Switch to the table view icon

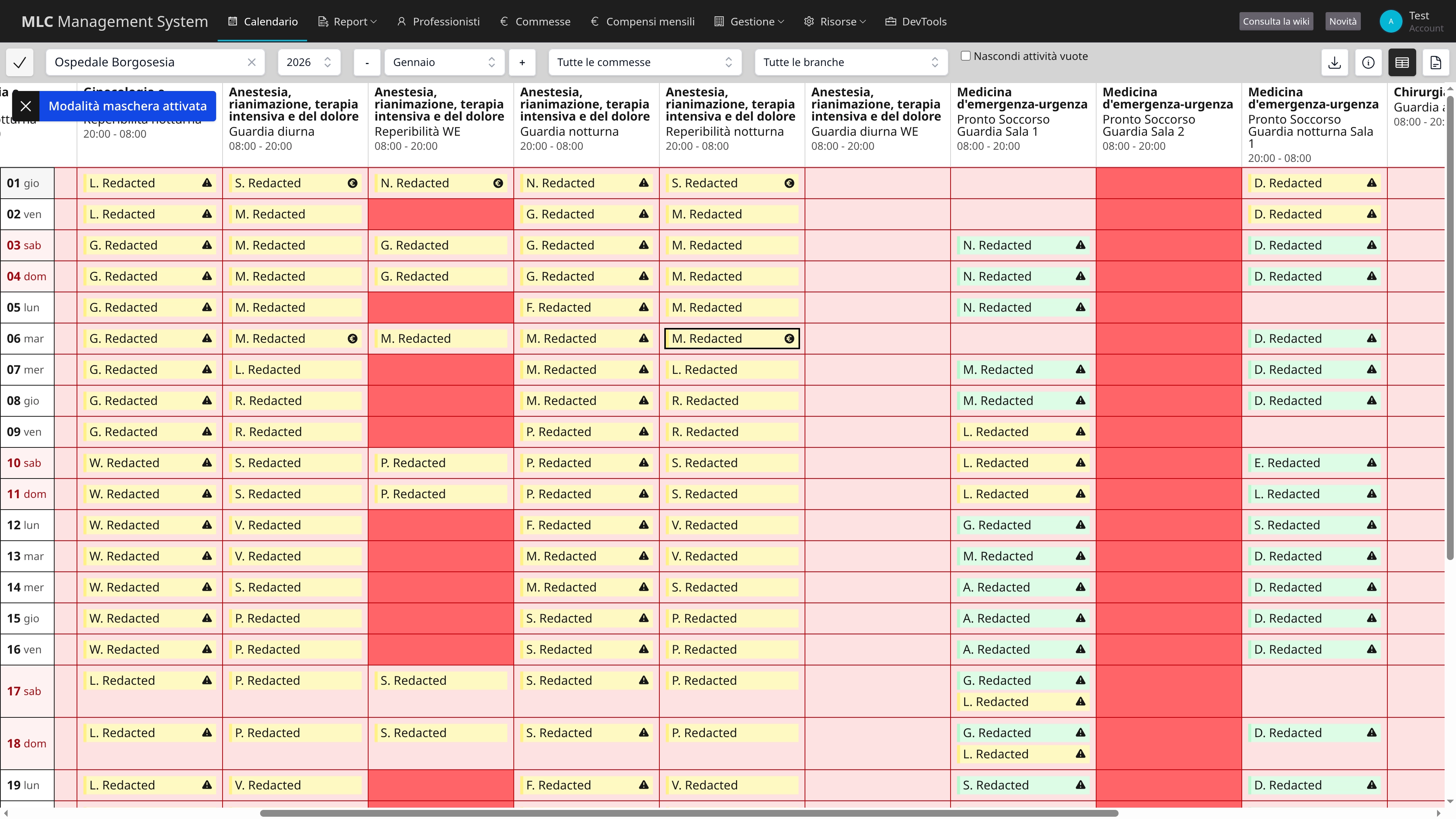[1402, 62]
